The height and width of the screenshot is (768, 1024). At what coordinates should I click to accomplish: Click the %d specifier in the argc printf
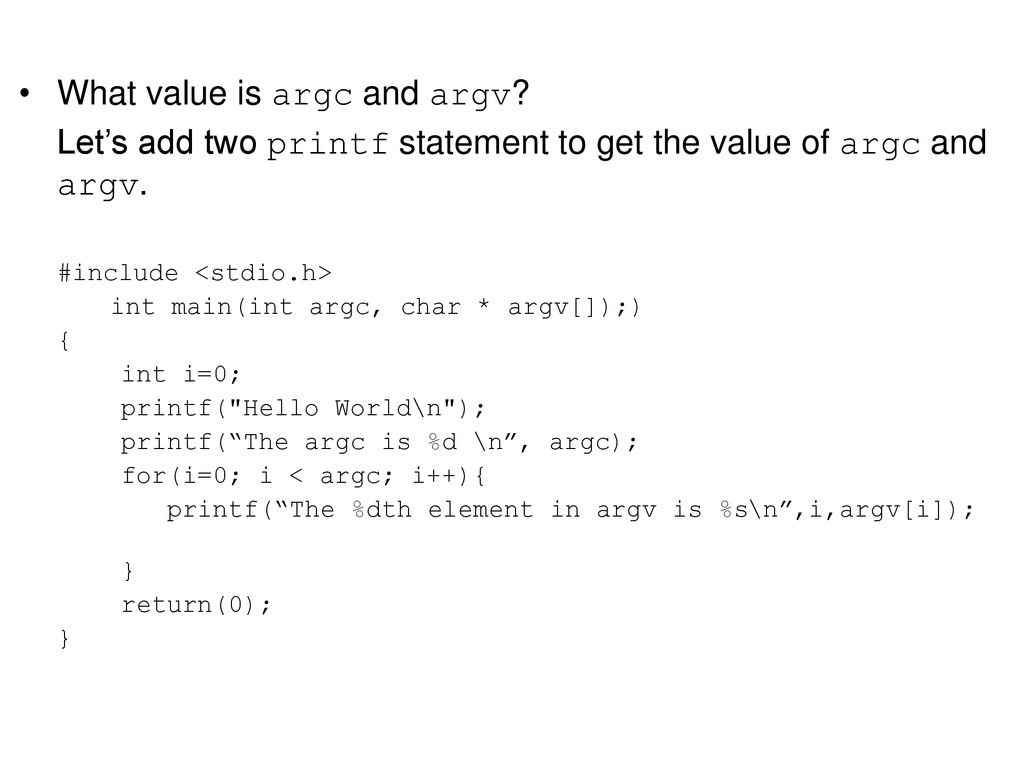click(x=443, y=442)
